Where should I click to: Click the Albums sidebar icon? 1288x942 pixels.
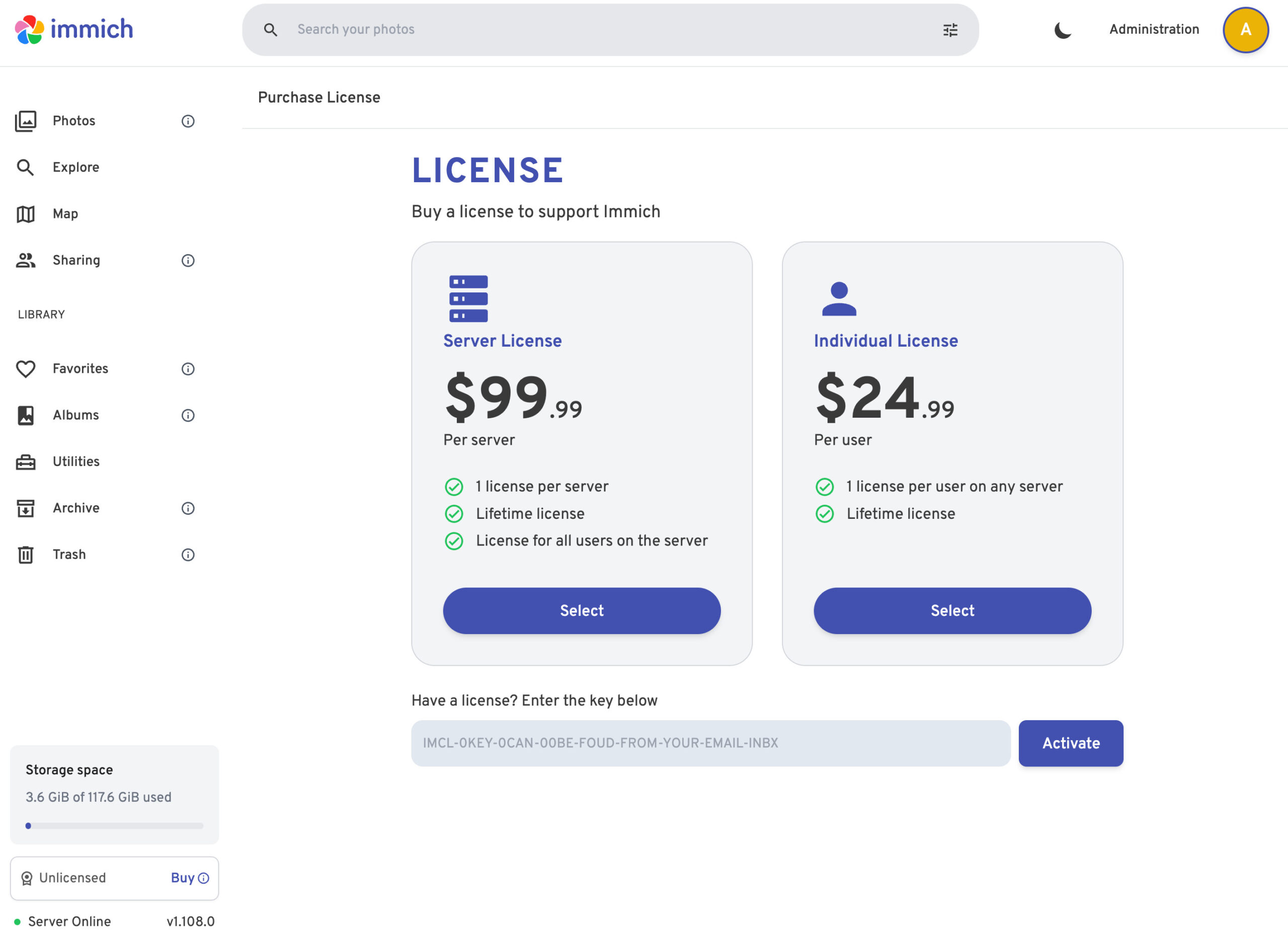(x=26, y=415)
